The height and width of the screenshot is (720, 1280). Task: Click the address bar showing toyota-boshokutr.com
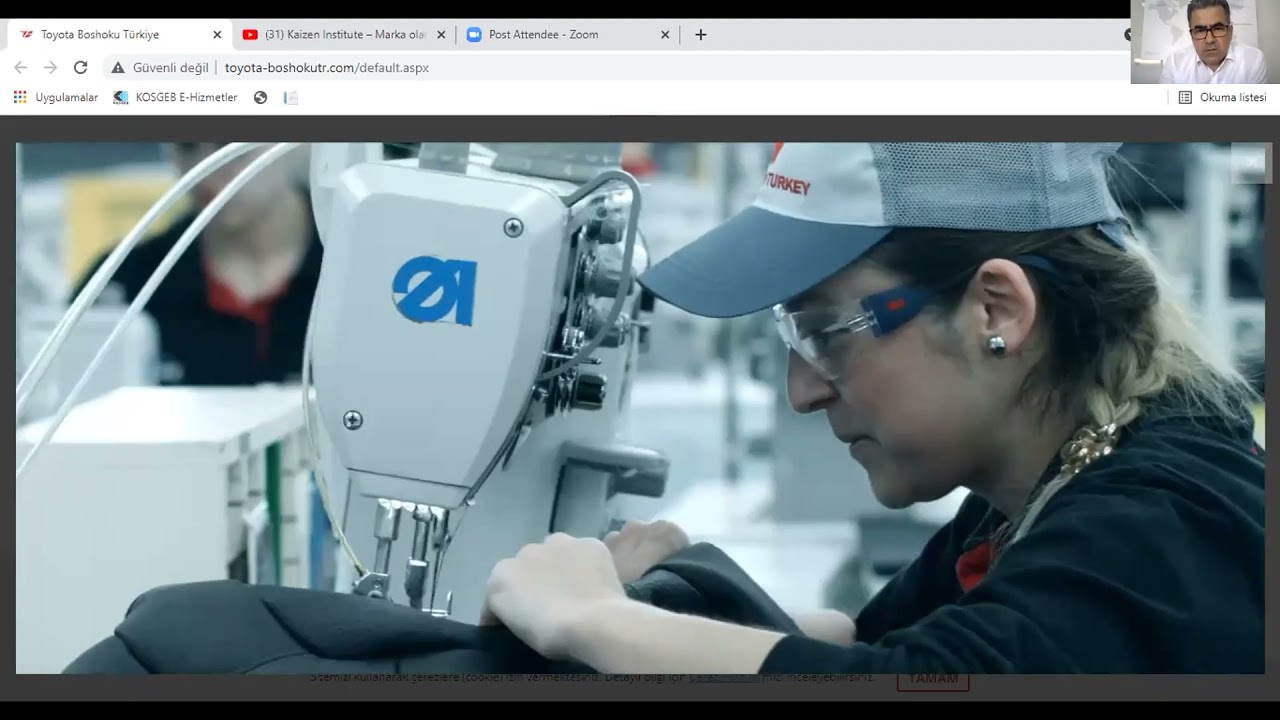coord(326,67)
